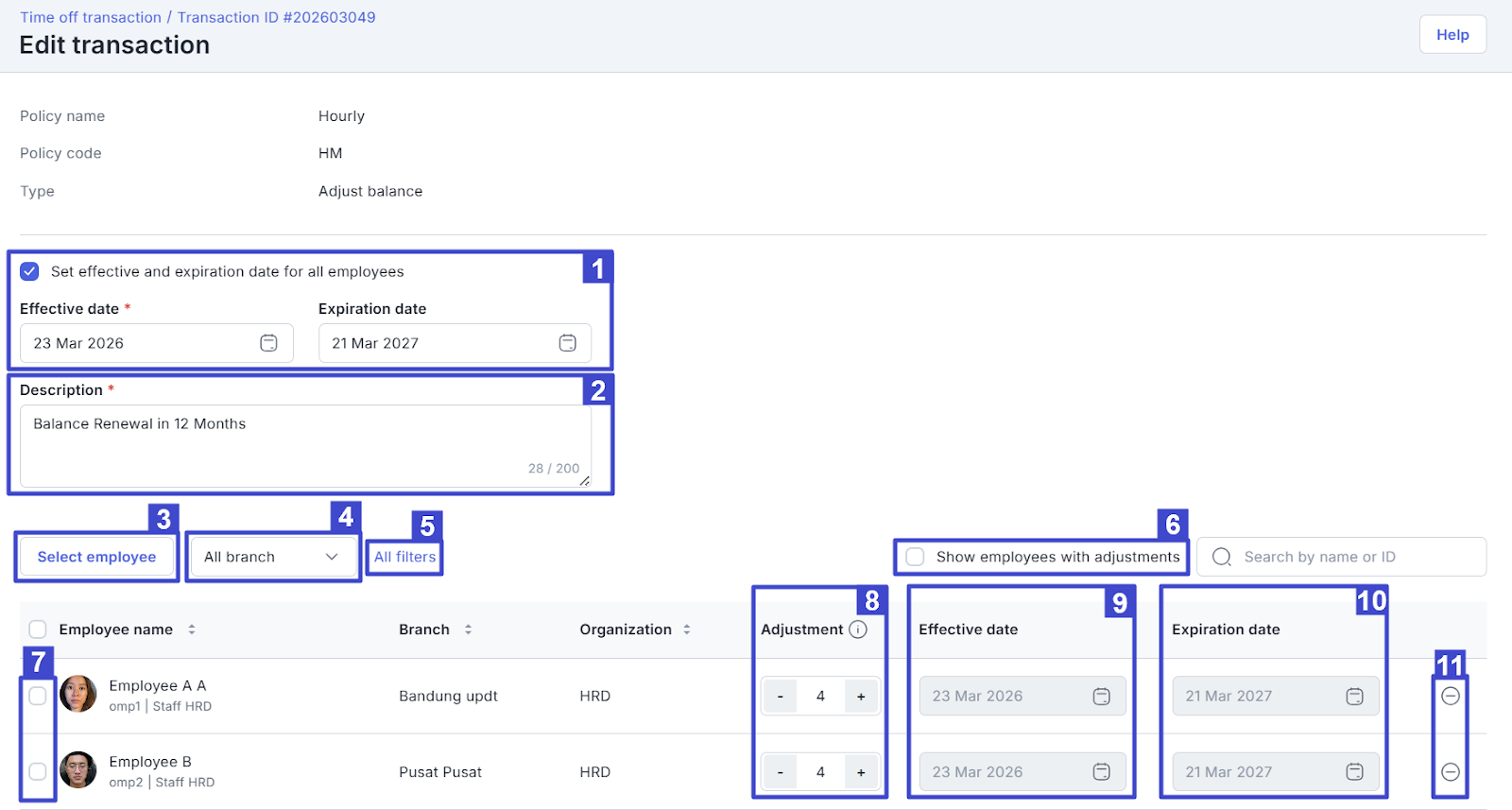The width and height of the screenshot is (1512, 810).
Task: Tick the select-all employees header checkbox
Action: pyautogui.click(x=38, y=629)
